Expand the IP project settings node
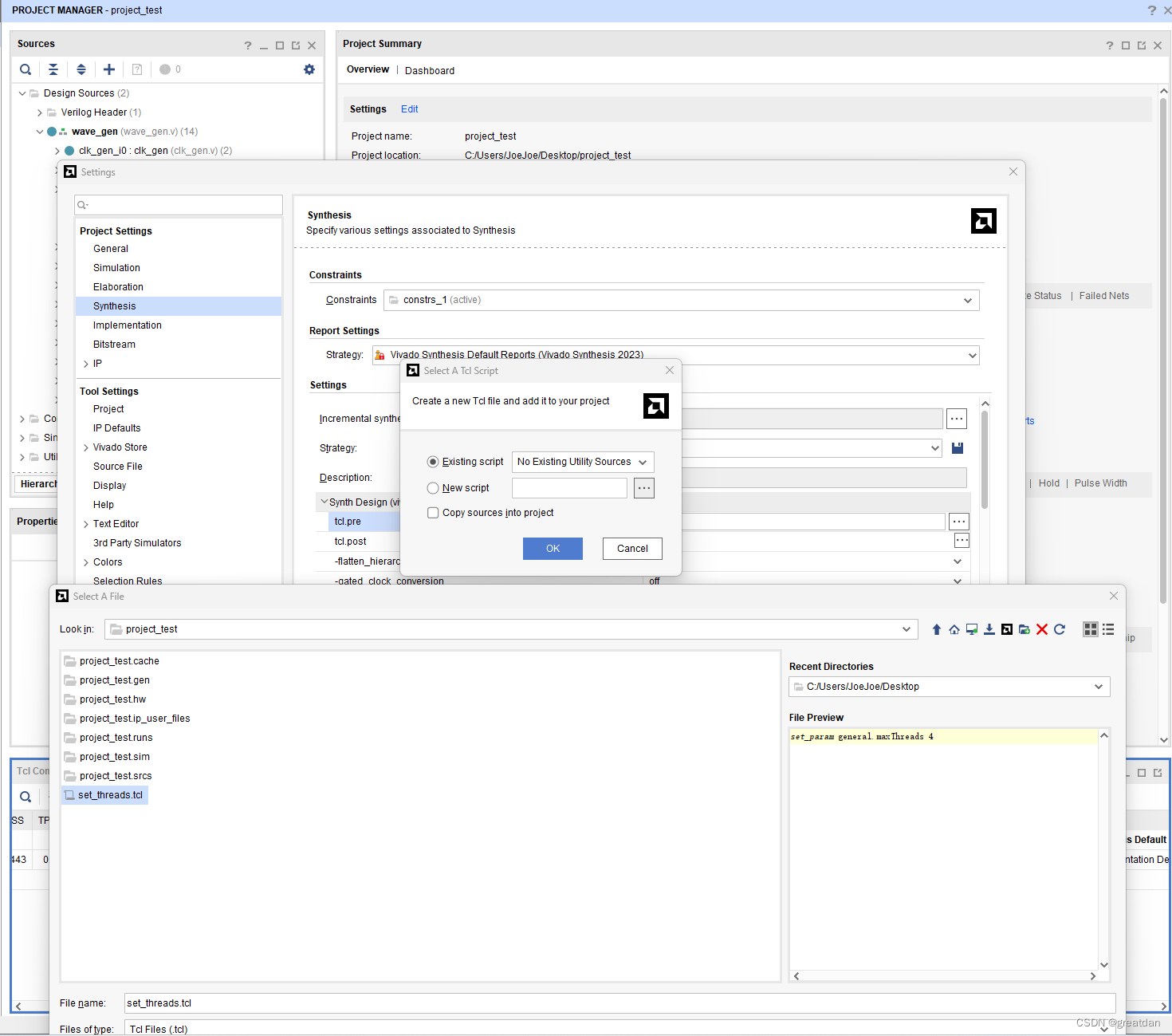Viewport: 1172px width, 1036px height. (86, 364)
